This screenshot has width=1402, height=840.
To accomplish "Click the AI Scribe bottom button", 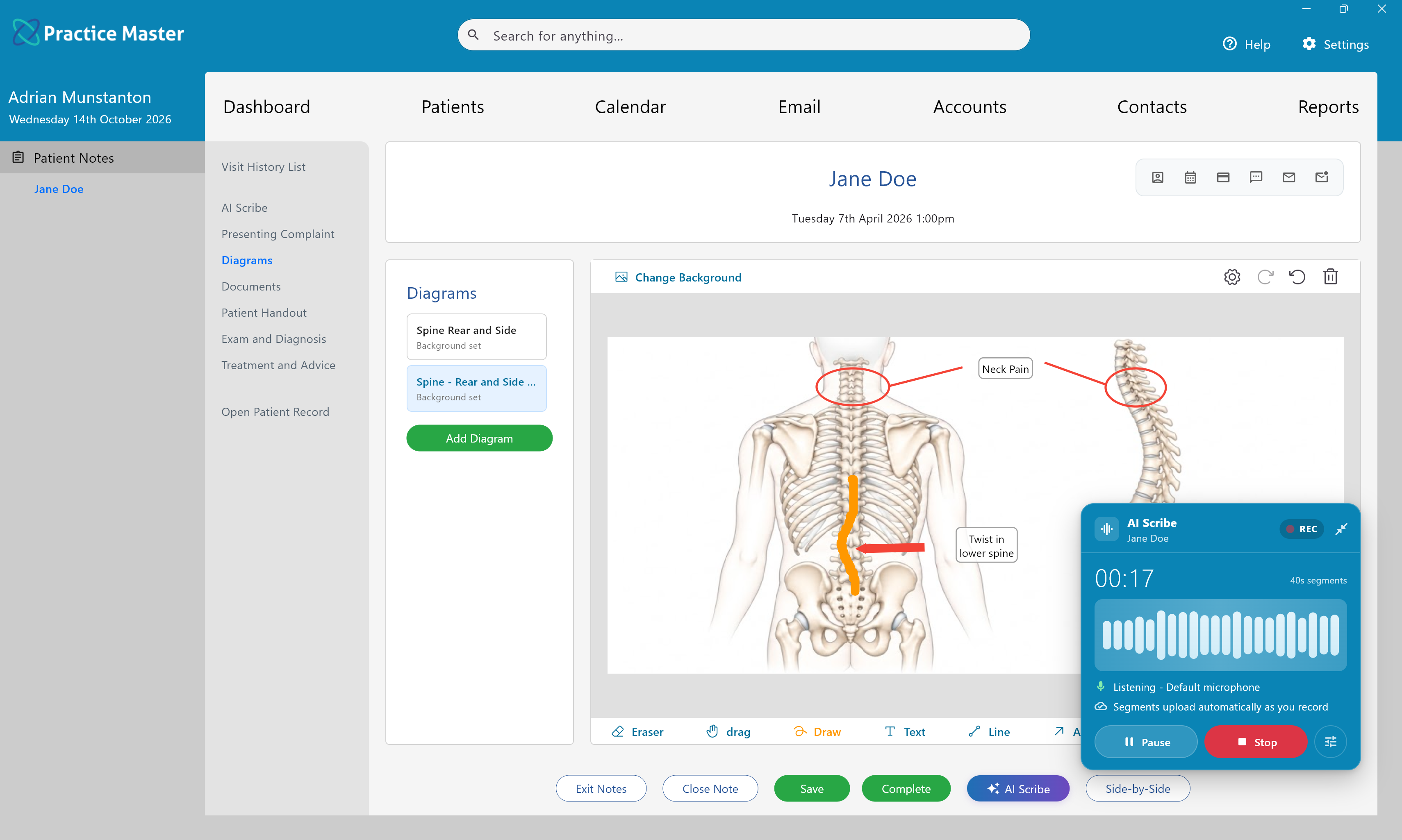I will click(1018, 788).
